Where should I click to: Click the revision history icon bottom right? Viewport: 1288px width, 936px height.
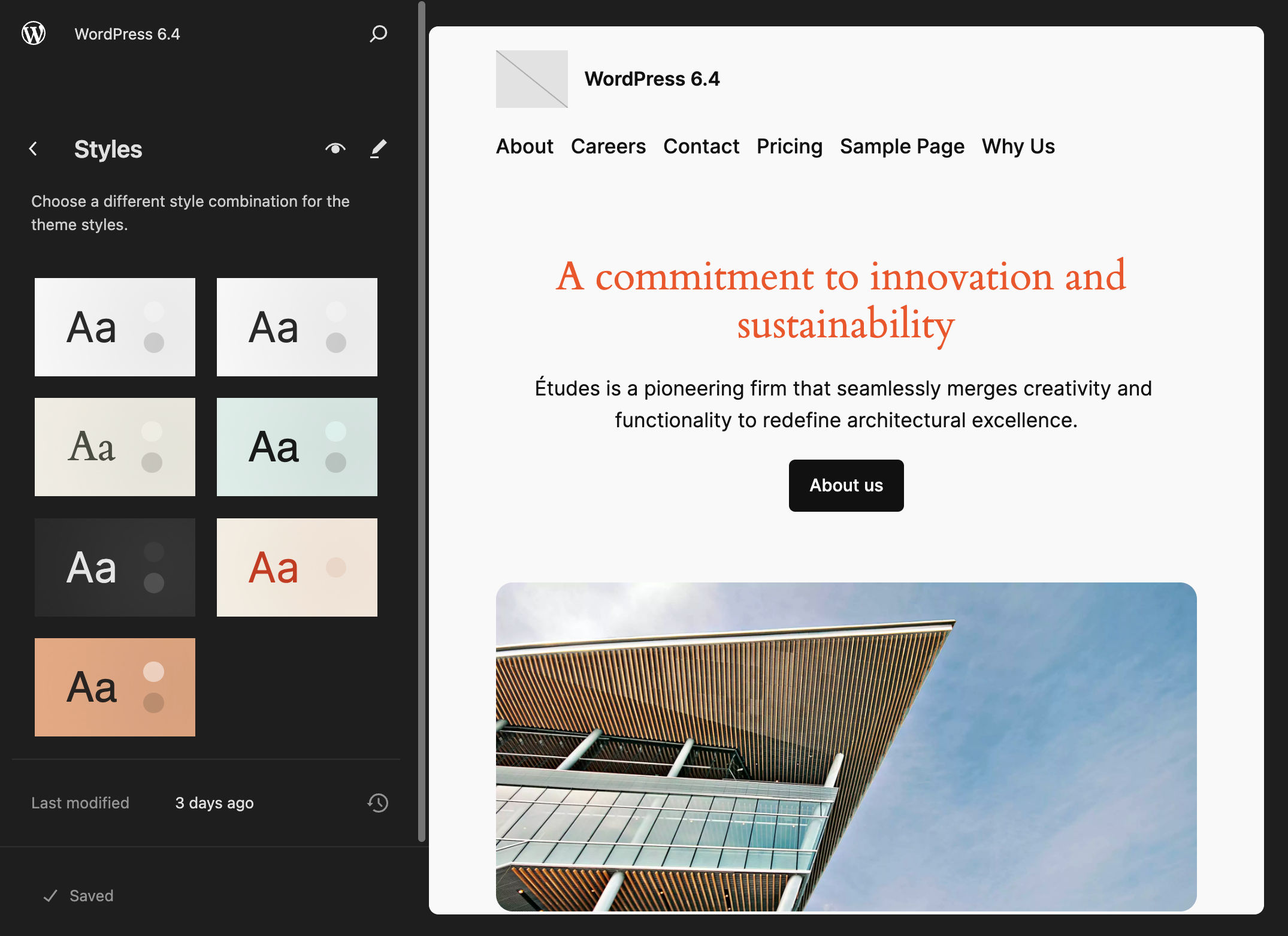point(378,803)
